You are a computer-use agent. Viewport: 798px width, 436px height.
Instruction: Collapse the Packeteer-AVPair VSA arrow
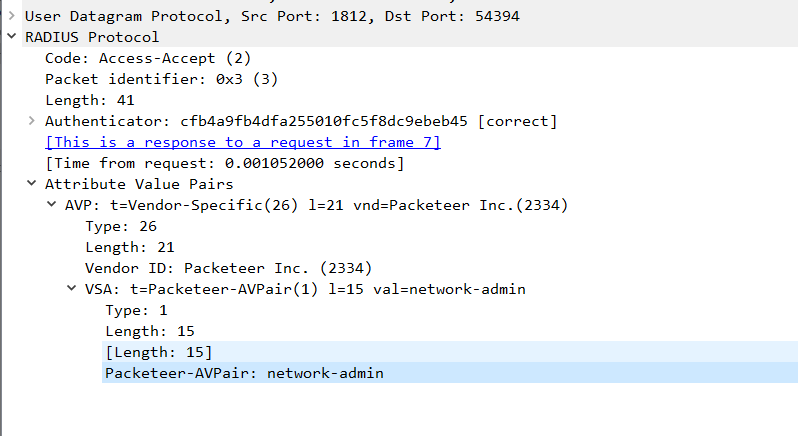pyautogui.click(x=73, y=289)
